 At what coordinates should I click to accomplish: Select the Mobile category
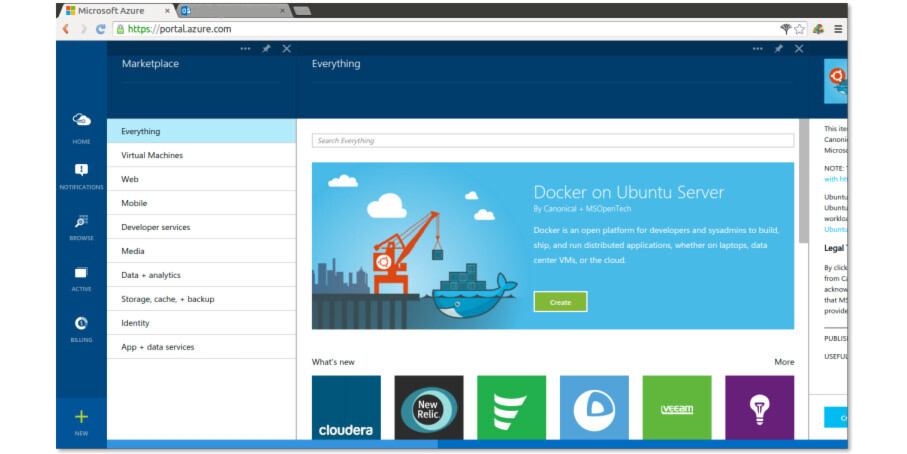[x=201, y=203]
